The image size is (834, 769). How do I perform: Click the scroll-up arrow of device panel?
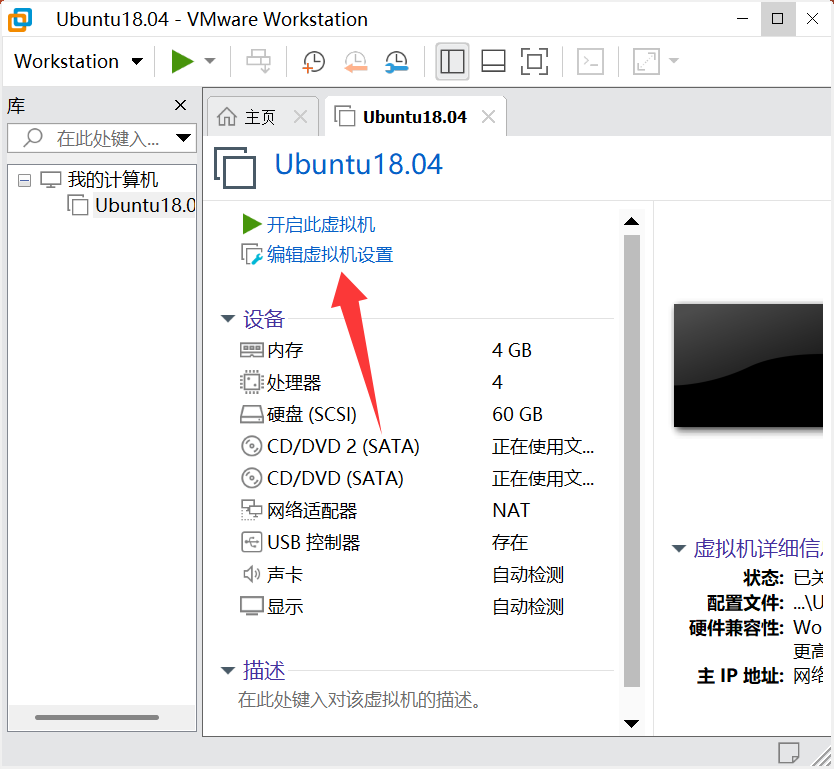point(631,221)
